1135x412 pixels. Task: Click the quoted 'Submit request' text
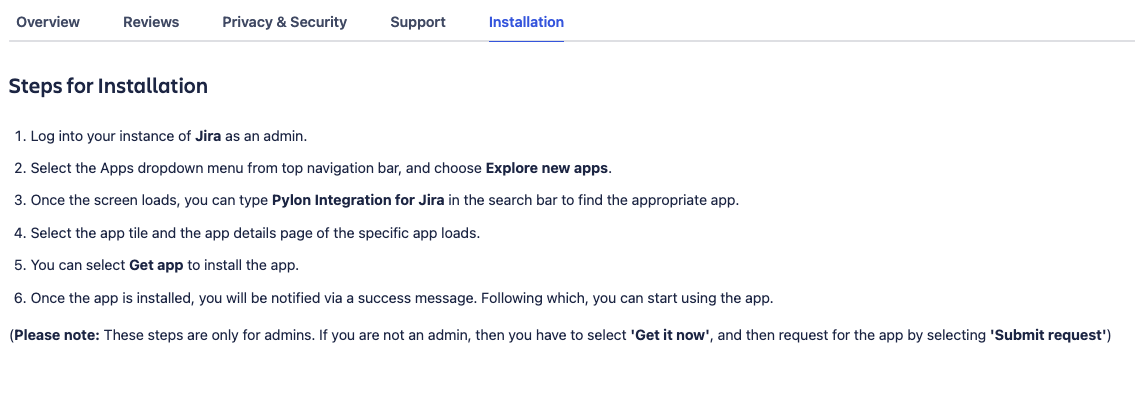(1048, 335)
